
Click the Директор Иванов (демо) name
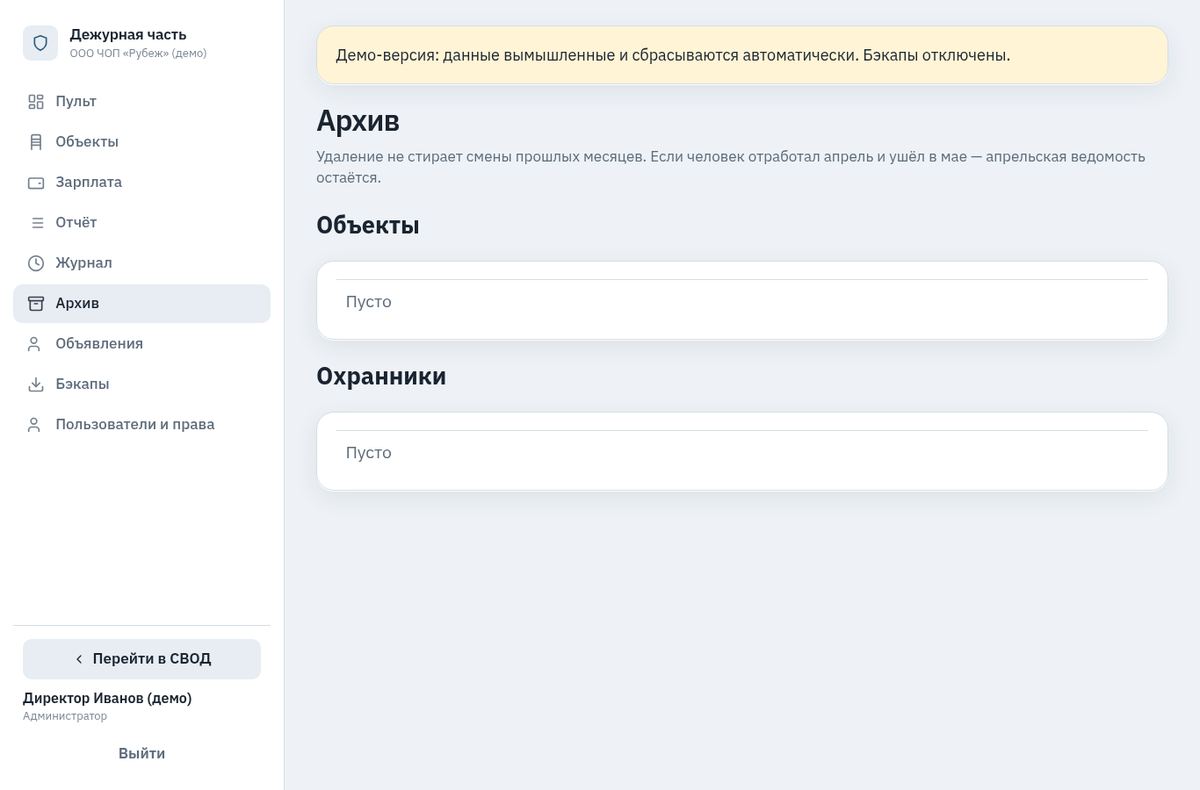(107, 698)
